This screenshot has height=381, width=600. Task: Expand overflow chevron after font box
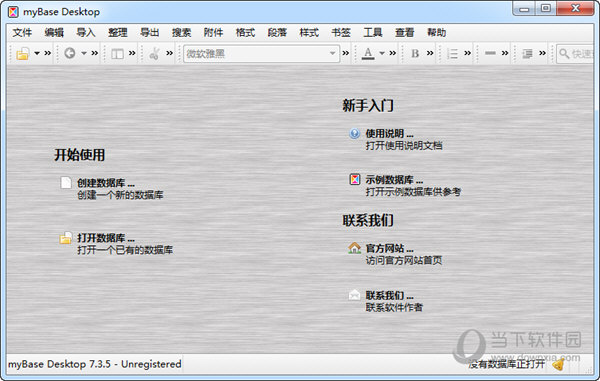click(346, 53)
